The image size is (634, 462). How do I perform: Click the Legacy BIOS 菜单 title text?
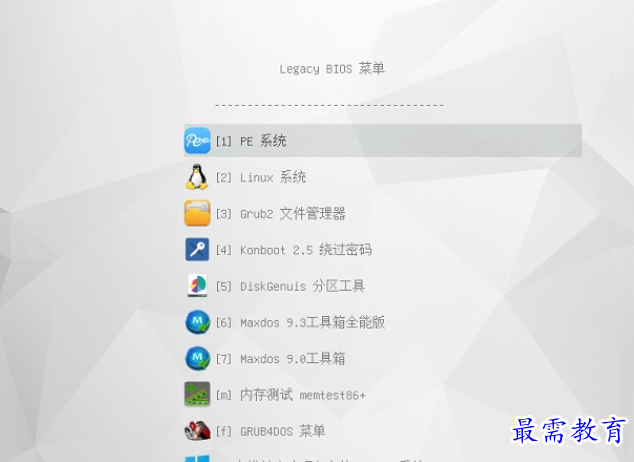(x=332, y=69)
